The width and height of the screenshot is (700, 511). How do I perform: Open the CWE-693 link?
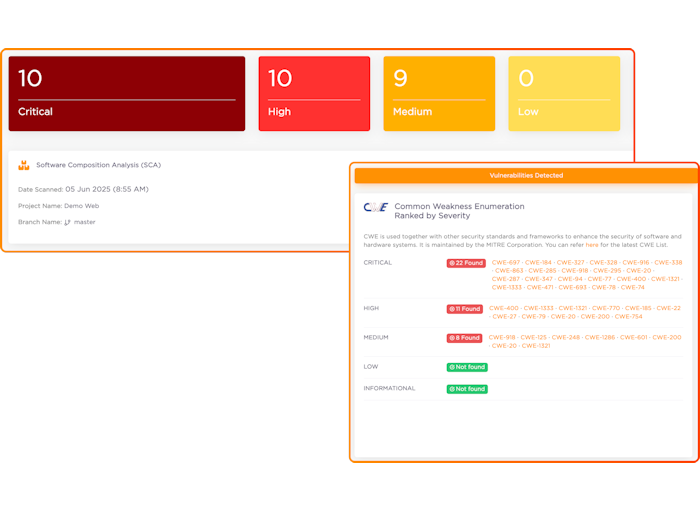(573, 287)
